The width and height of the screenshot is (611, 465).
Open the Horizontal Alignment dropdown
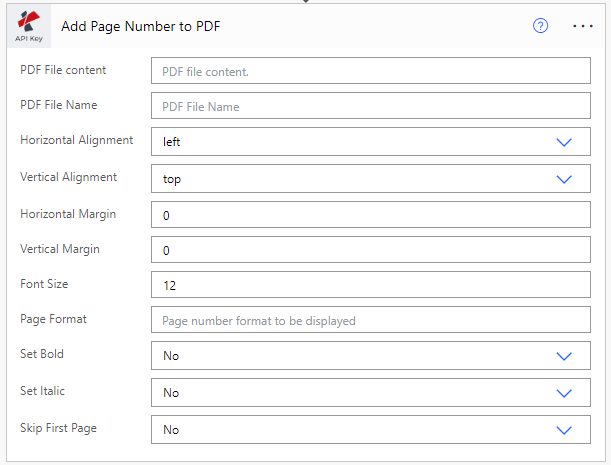tap(371, 141)
